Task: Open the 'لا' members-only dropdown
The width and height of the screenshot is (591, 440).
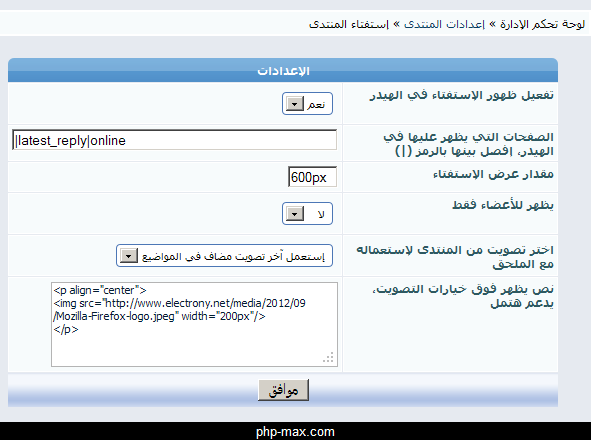Action: (307, 214)
